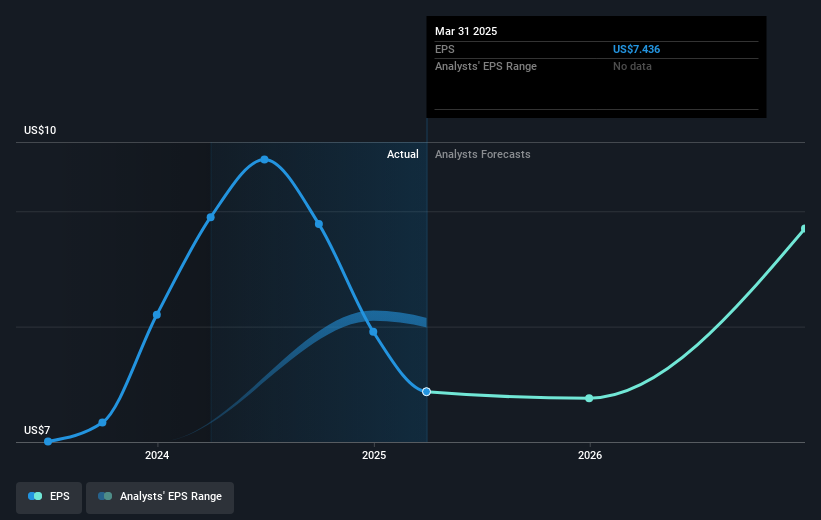Toggle the Analysts' EPS Range legend
Screen dimensions: 821x520
[x=160, y=497]
